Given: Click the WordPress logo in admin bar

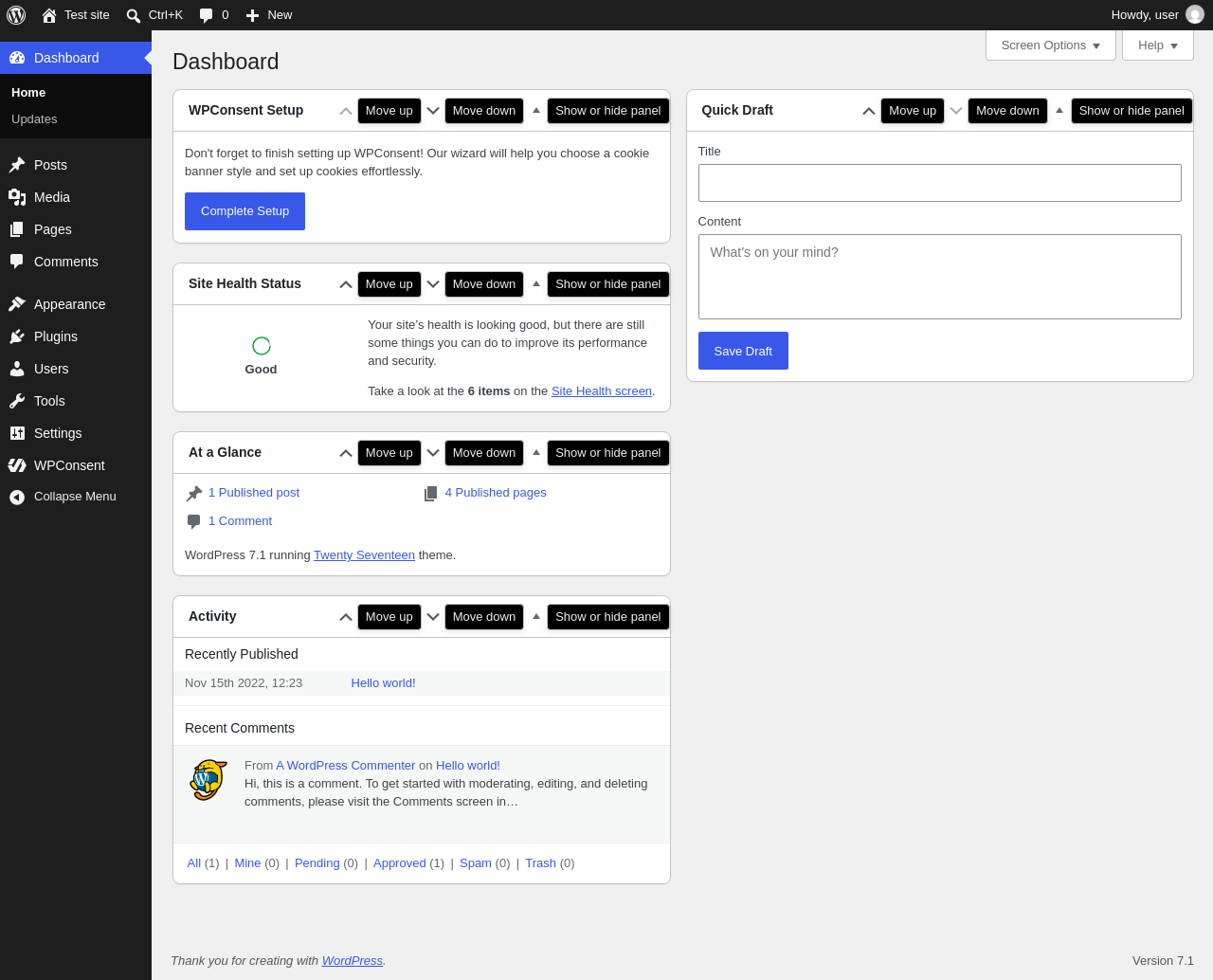Looking at the screenshot, I should pos(16,15).
